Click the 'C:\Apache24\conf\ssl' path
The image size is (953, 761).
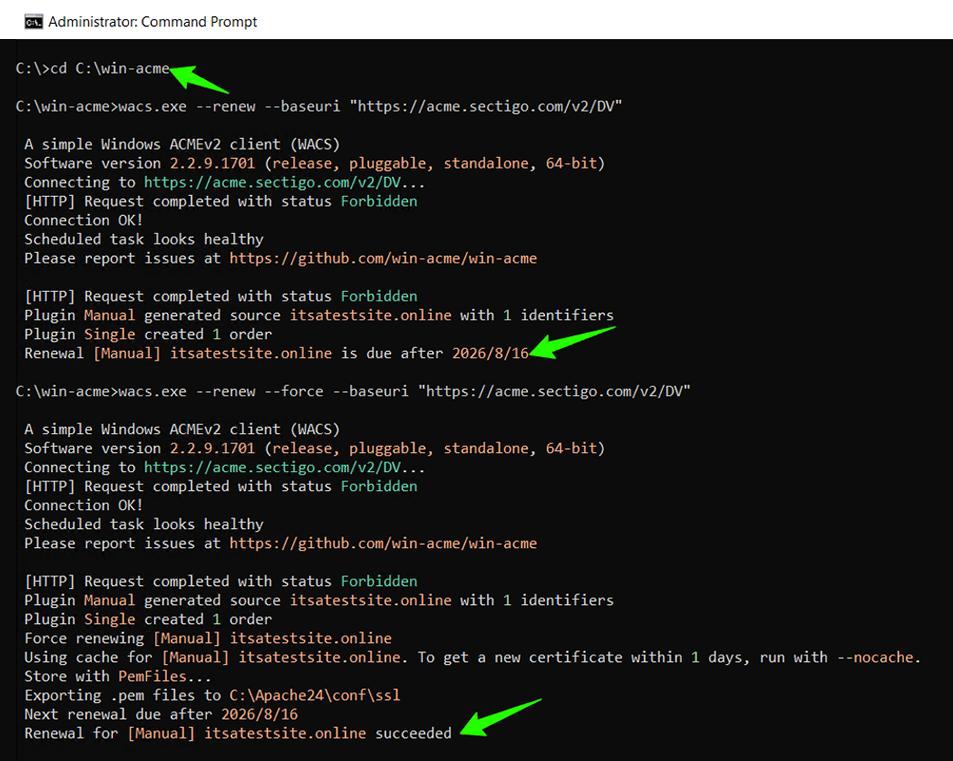coord(315,696)
